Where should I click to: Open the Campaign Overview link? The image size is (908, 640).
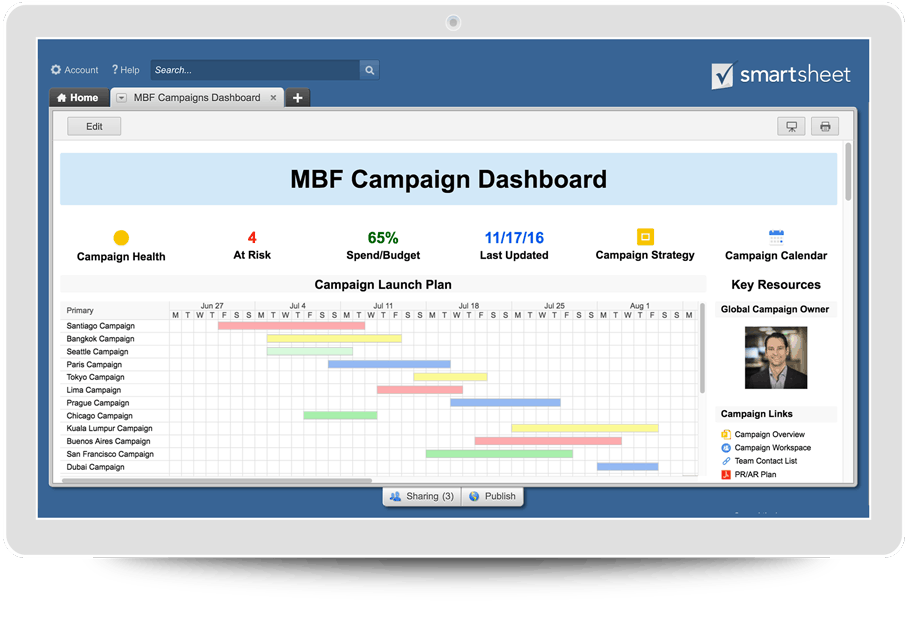[770, 434]
